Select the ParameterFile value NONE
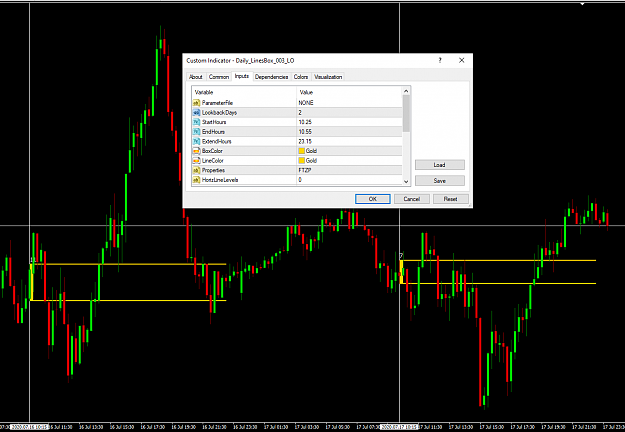Screen dimensions: 625x432 [306, 103]
